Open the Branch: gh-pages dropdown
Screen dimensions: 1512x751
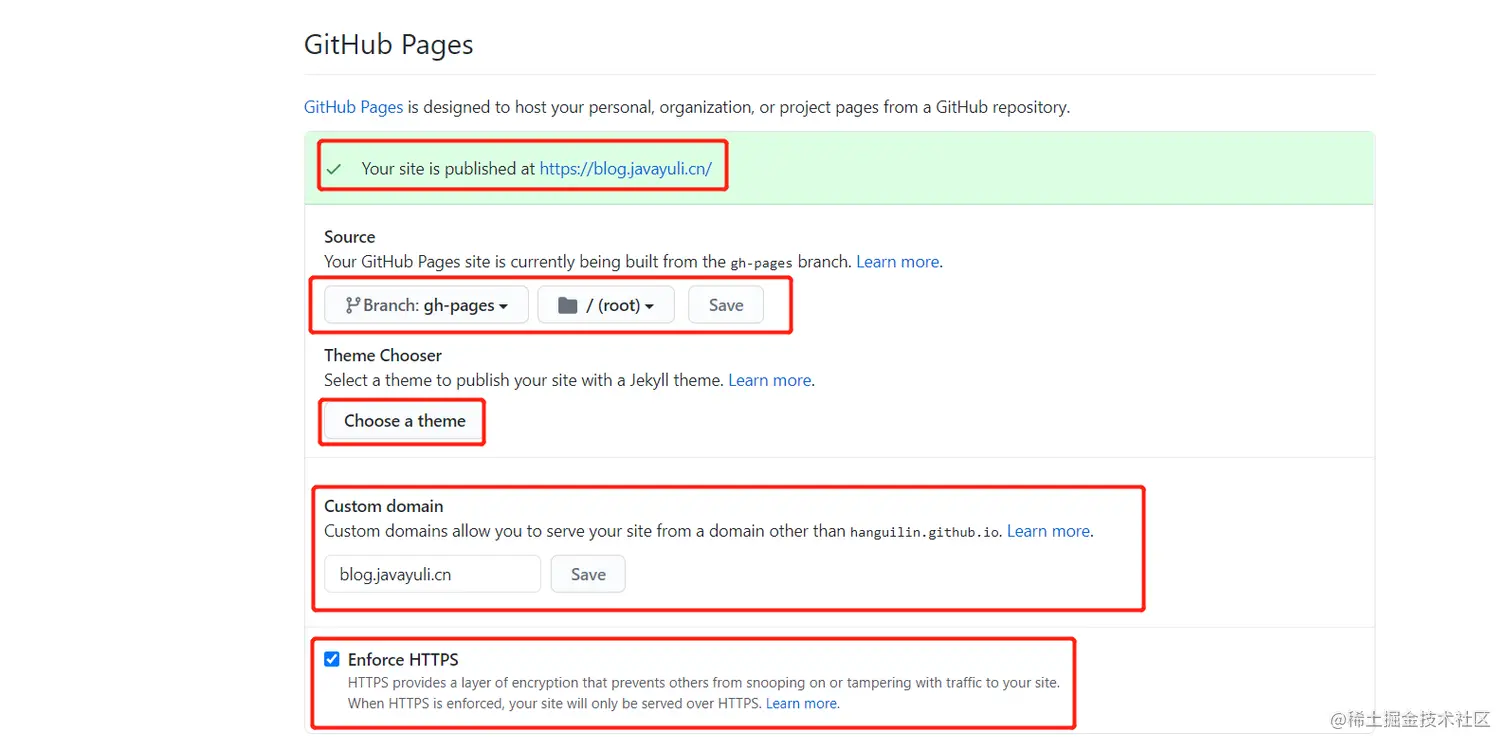(427, 306)
